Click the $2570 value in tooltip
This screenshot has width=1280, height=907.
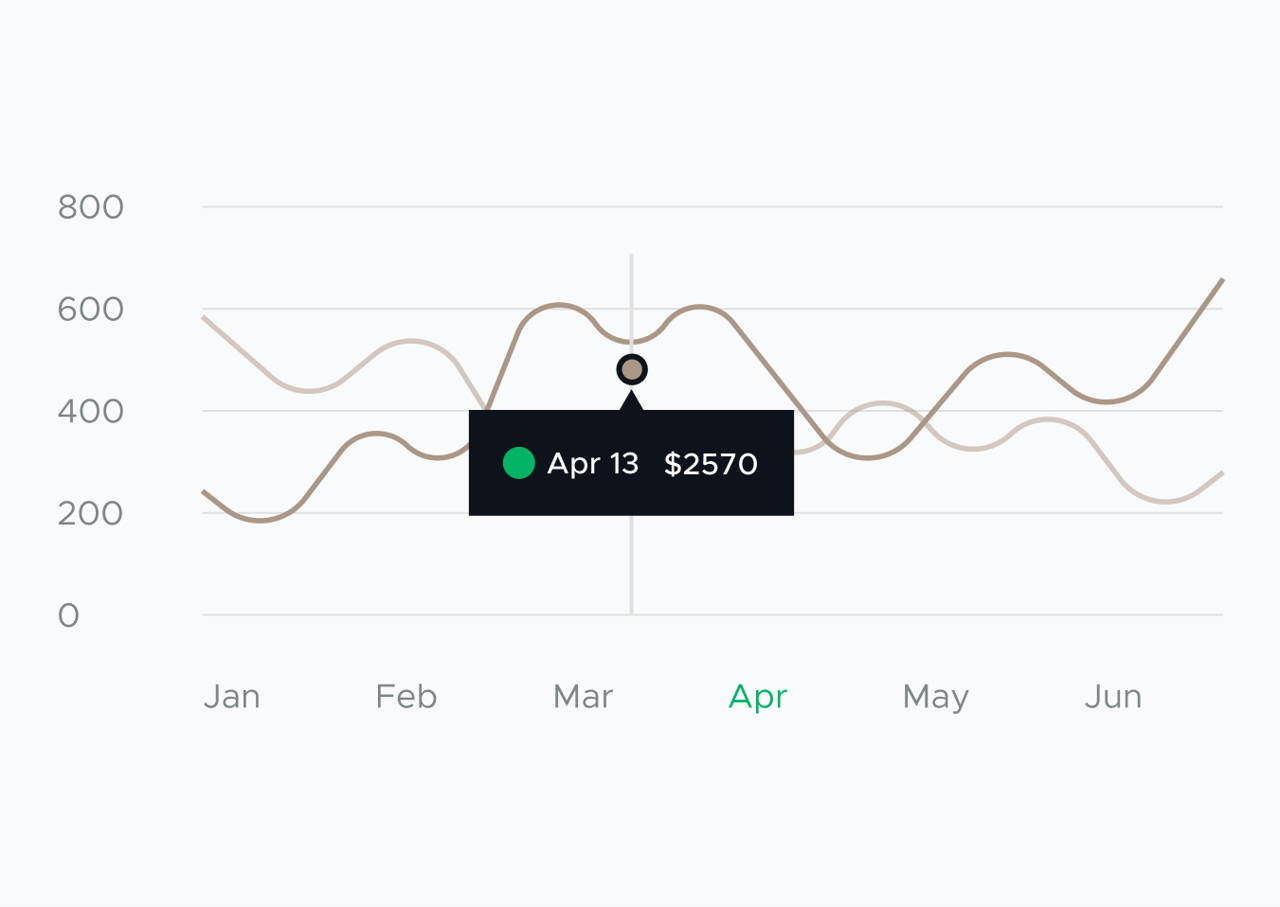[x=711, y=464]
